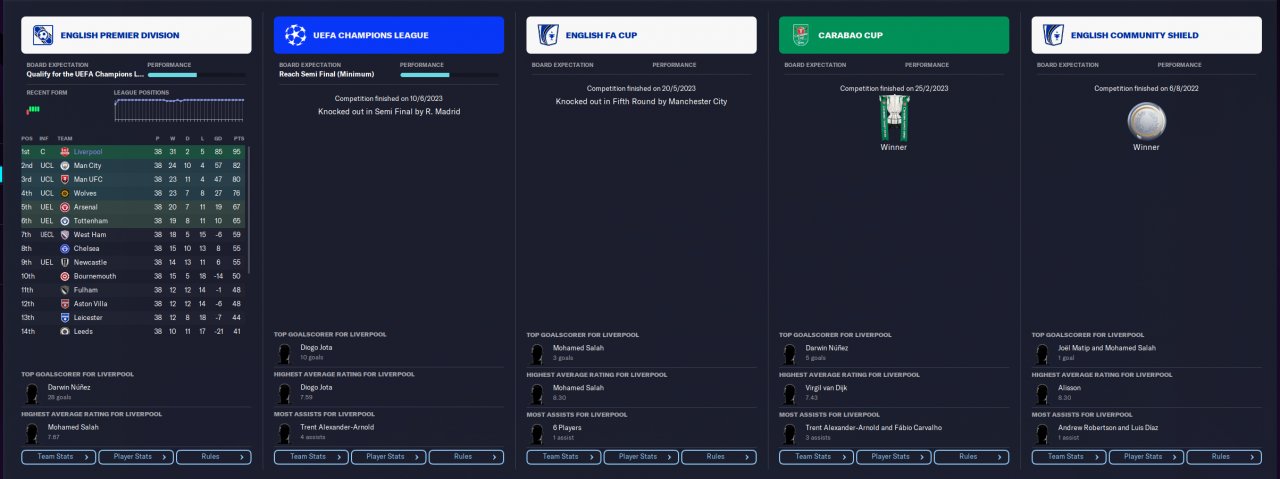Open Team Stats for Carabao Cup
This screenshot has width=1280, height=479.
[x=817, y=457]
